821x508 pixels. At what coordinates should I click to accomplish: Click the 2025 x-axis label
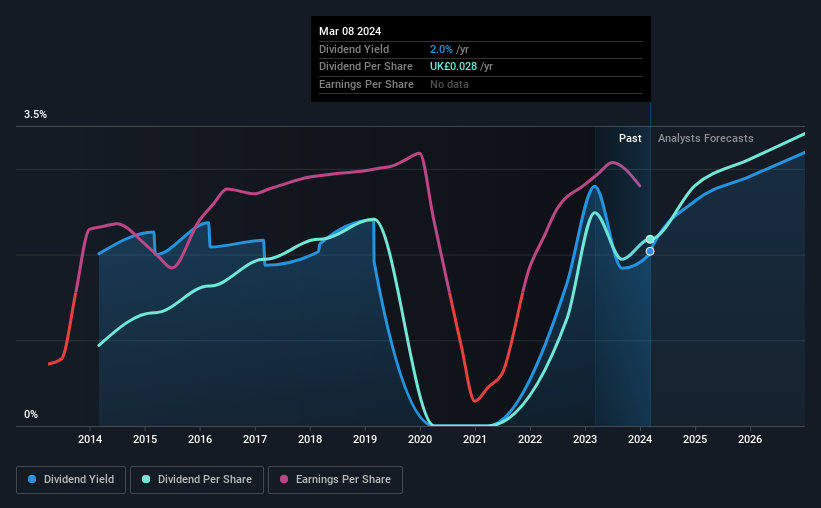(x=695, y=439)
